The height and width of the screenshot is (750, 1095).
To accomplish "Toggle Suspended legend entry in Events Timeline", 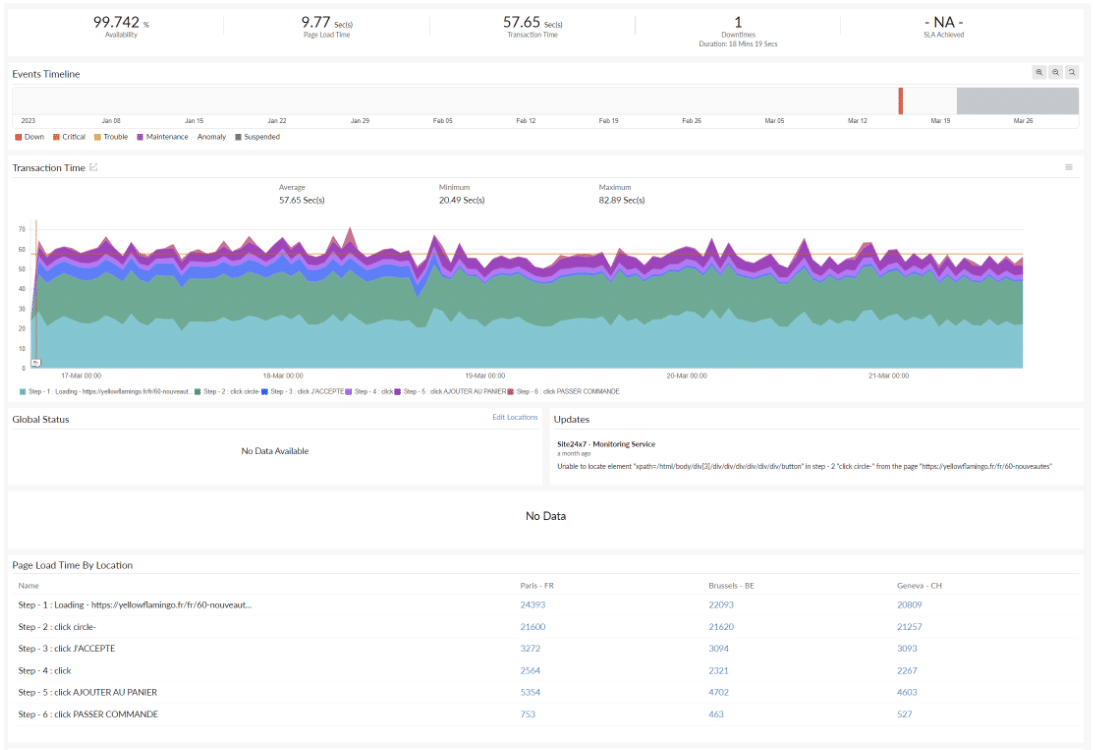I will tap(257, 137).
